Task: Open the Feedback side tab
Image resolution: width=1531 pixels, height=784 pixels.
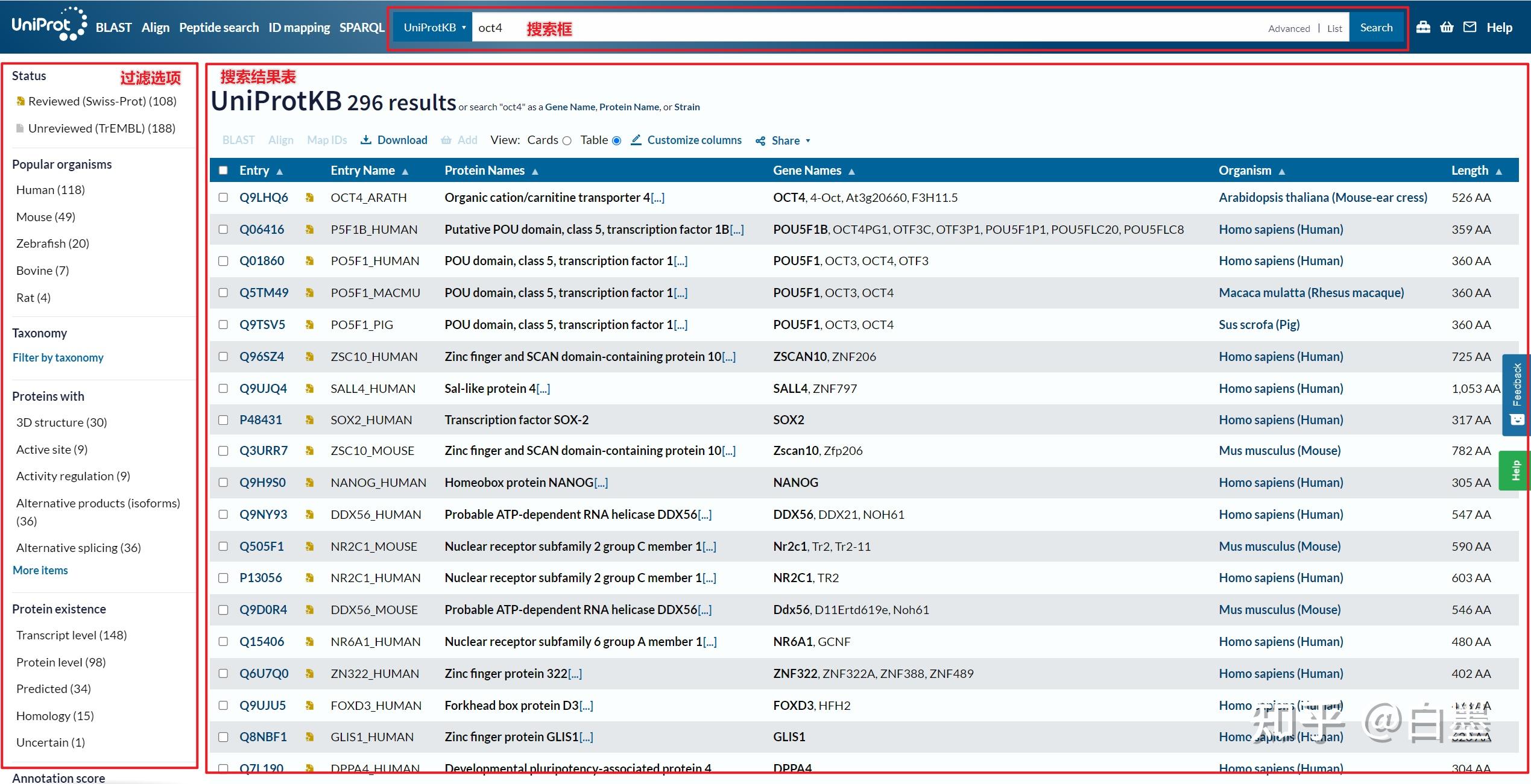Action: 1517,395
